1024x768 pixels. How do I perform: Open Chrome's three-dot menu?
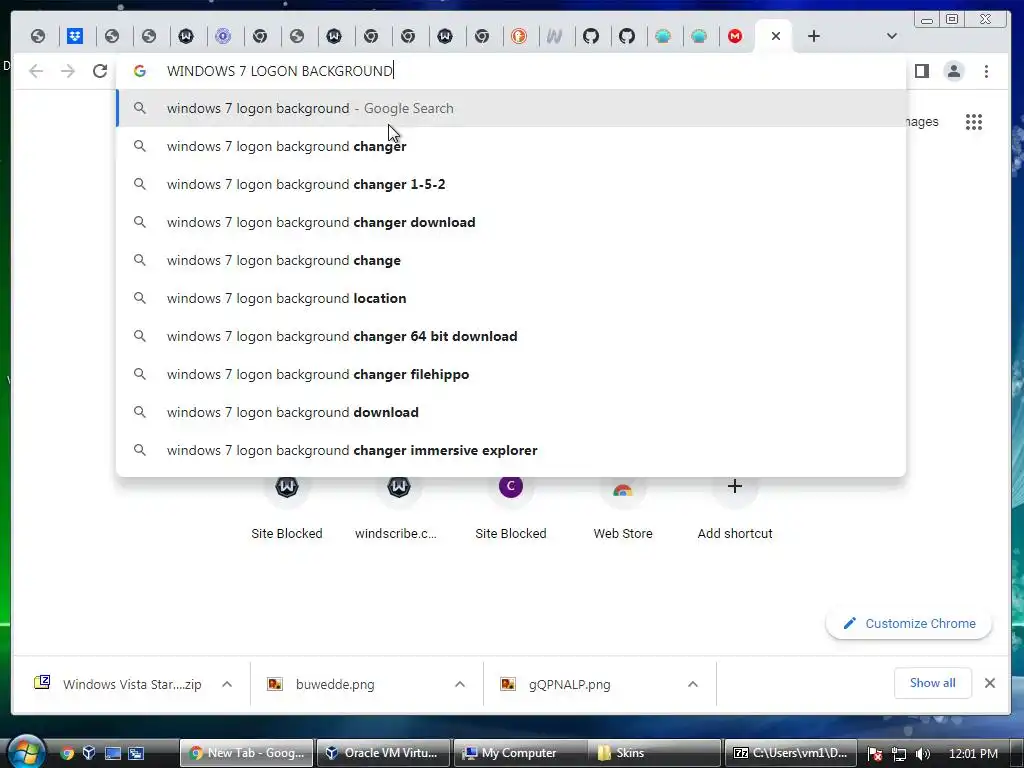pos(986,71)
